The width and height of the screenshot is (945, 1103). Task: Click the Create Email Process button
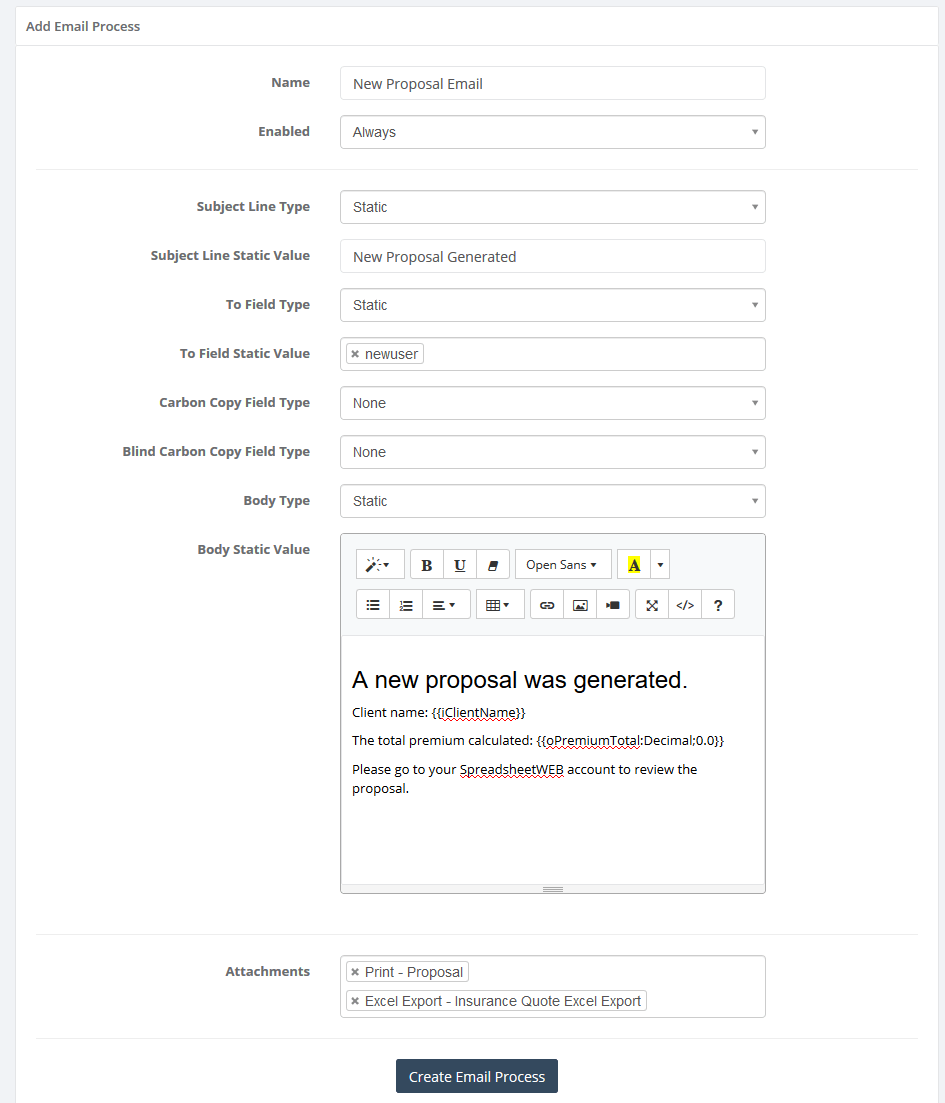476,1076
